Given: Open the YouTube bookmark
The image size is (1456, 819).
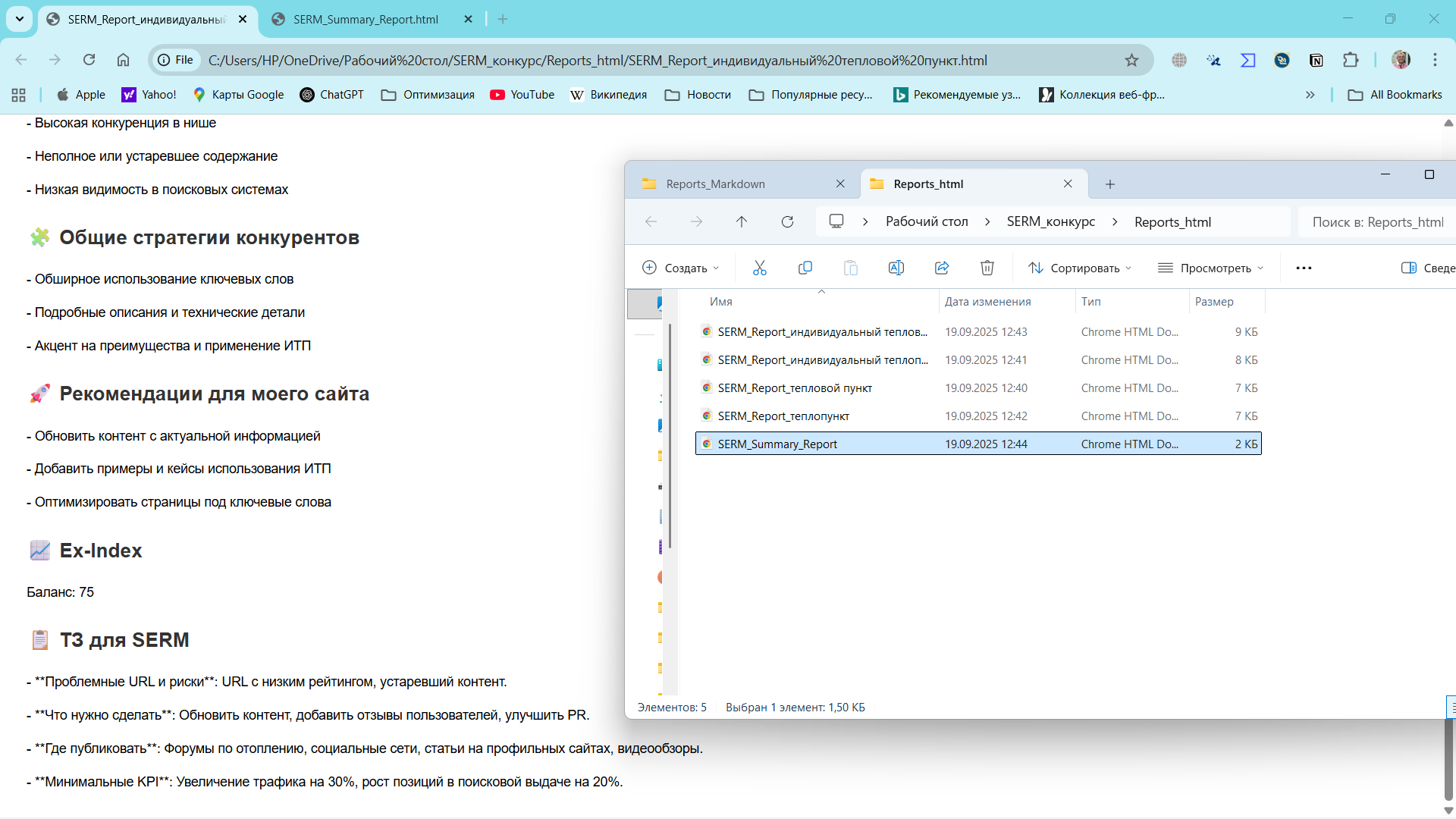Looking at the screenshot, I should point(522,95).
